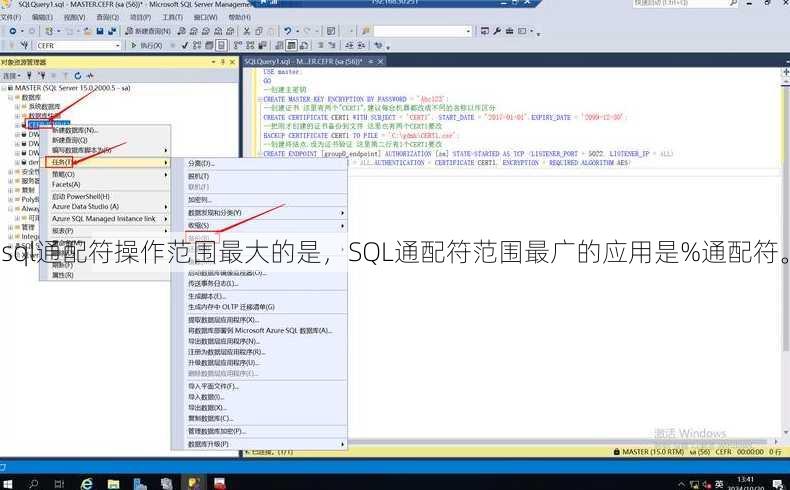Select 管理数据库加密(P)... entry
Image resolution: width=790 pixels, height=490 pixels.
pyautogui.click(x=217, y=431)
